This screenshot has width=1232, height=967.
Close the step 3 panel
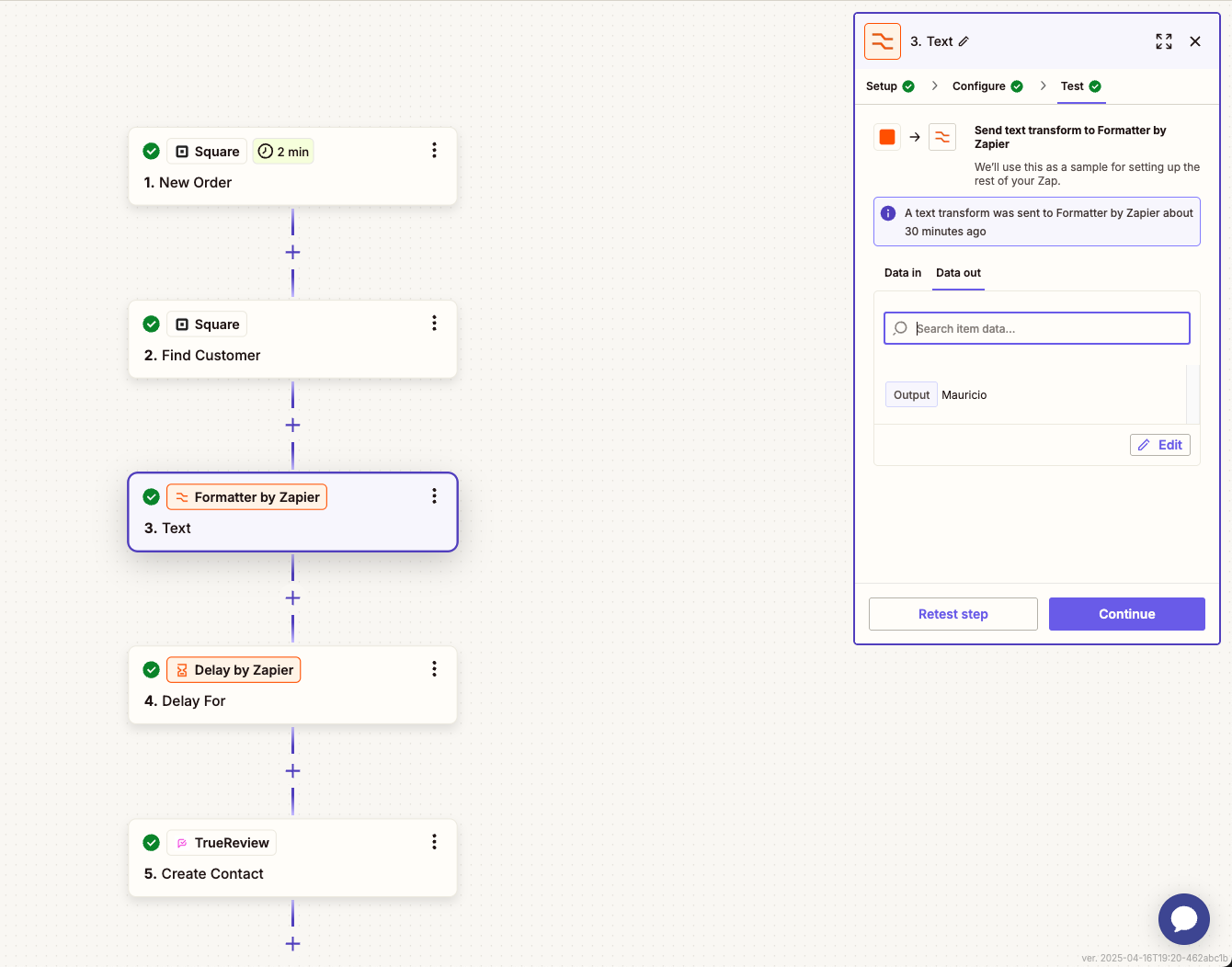point(1195,41)
